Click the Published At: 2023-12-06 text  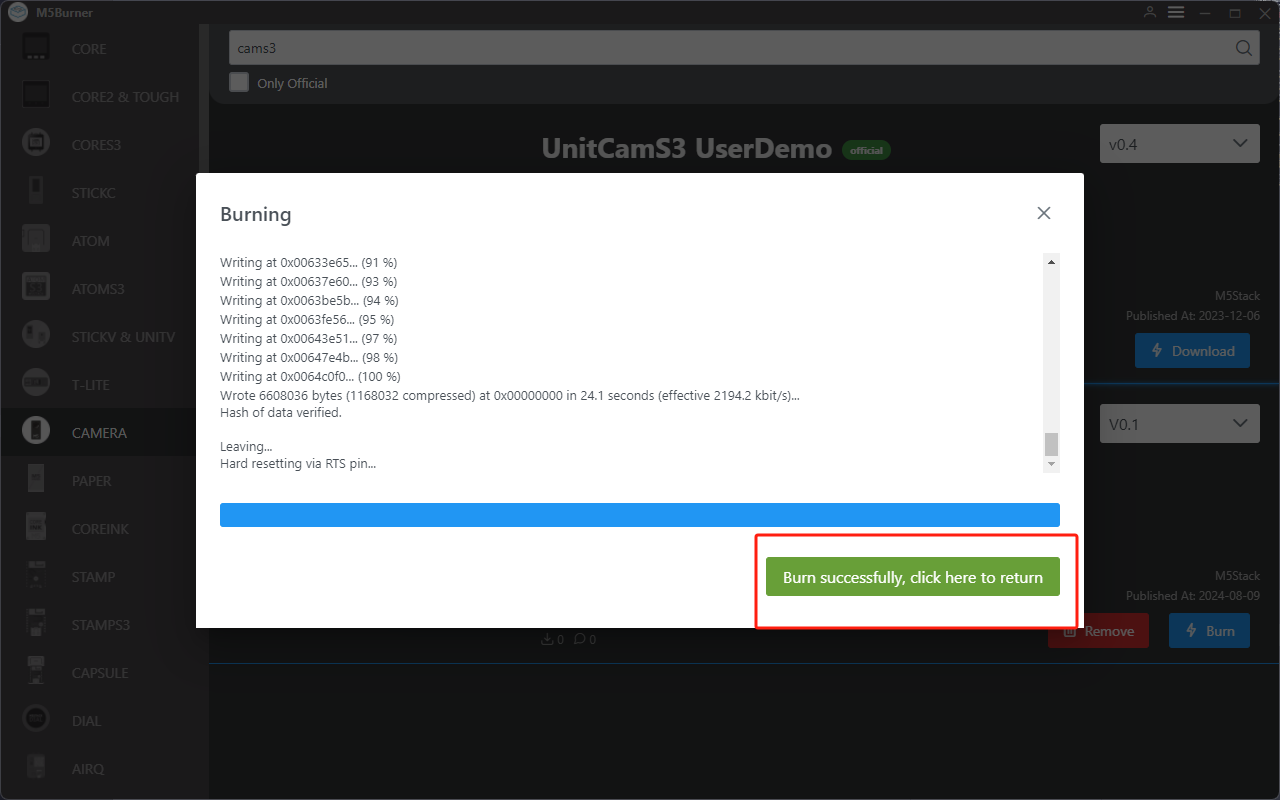pos(1193,316)
